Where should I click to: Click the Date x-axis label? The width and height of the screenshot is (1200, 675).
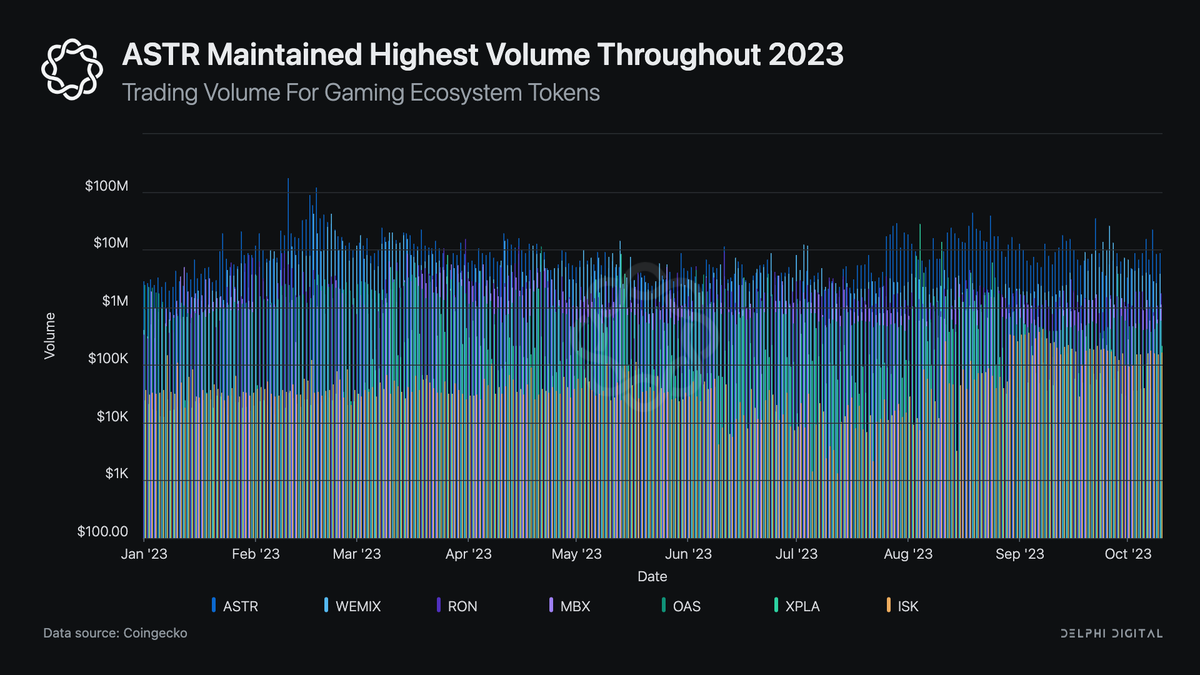click(652, 577)
